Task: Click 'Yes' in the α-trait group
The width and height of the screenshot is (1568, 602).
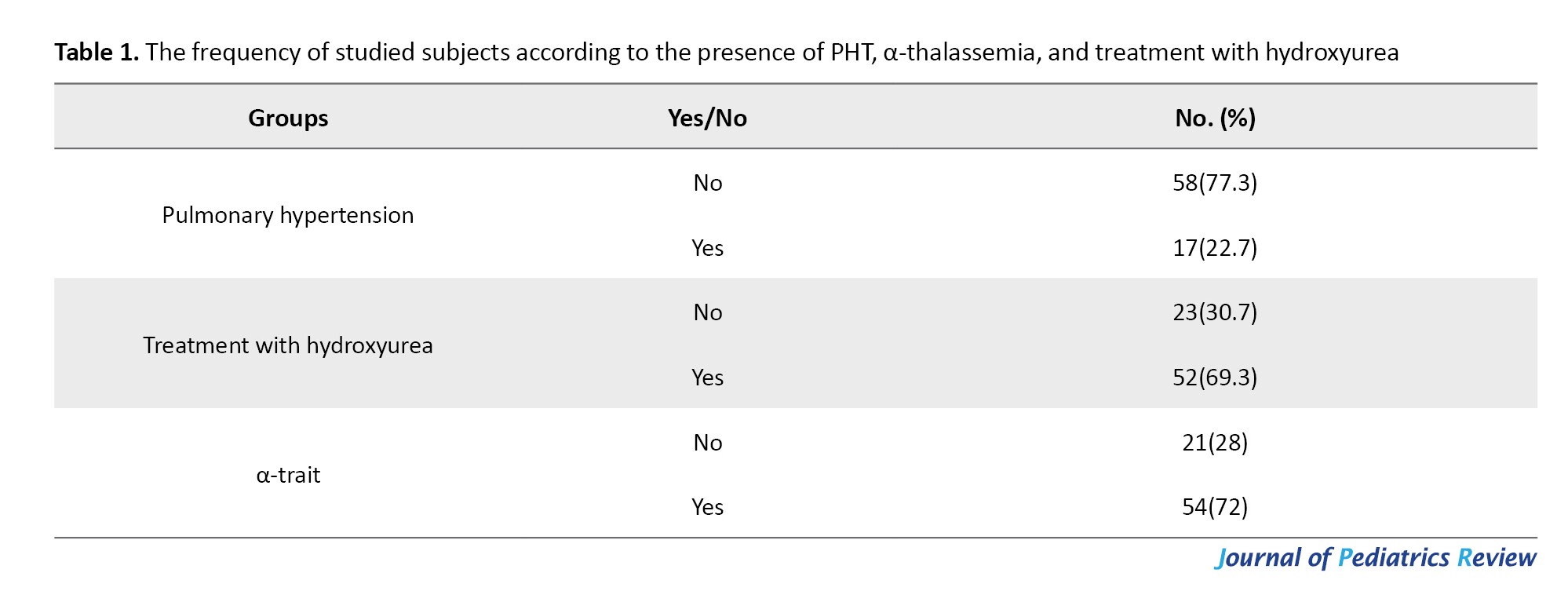Action: tap(707, 507)
